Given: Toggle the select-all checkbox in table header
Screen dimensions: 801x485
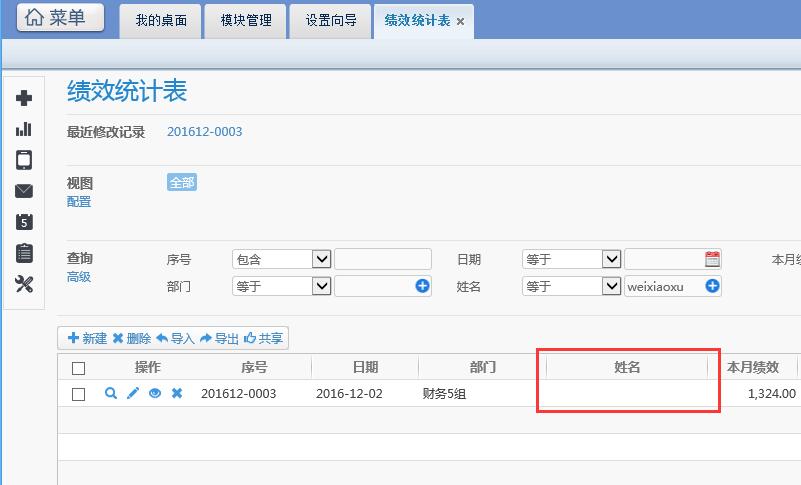Looking at the screenshot, I should [78, 368].
